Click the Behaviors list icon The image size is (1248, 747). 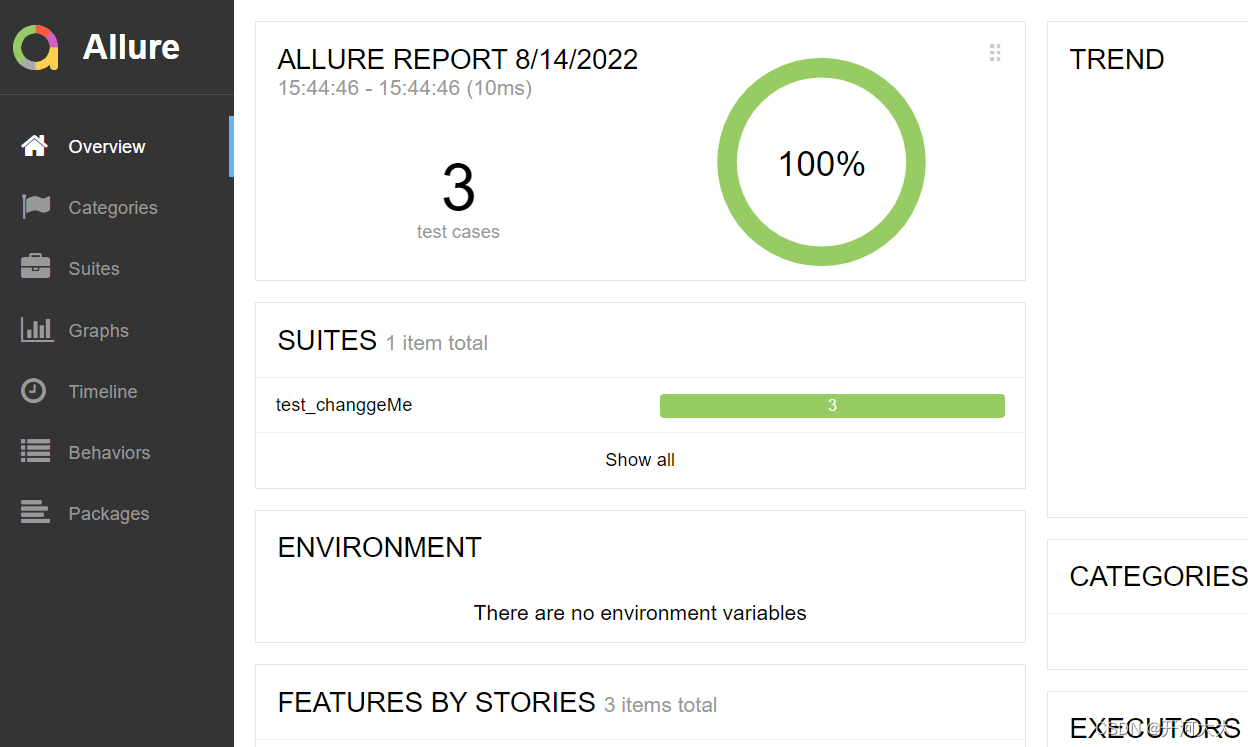click(x=35, y=452)
